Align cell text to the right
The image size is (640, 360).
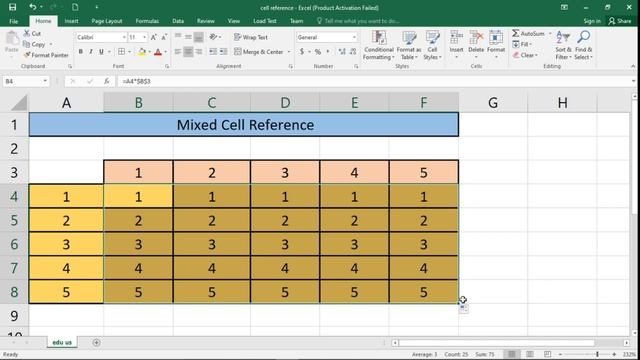tap(198, 52)
